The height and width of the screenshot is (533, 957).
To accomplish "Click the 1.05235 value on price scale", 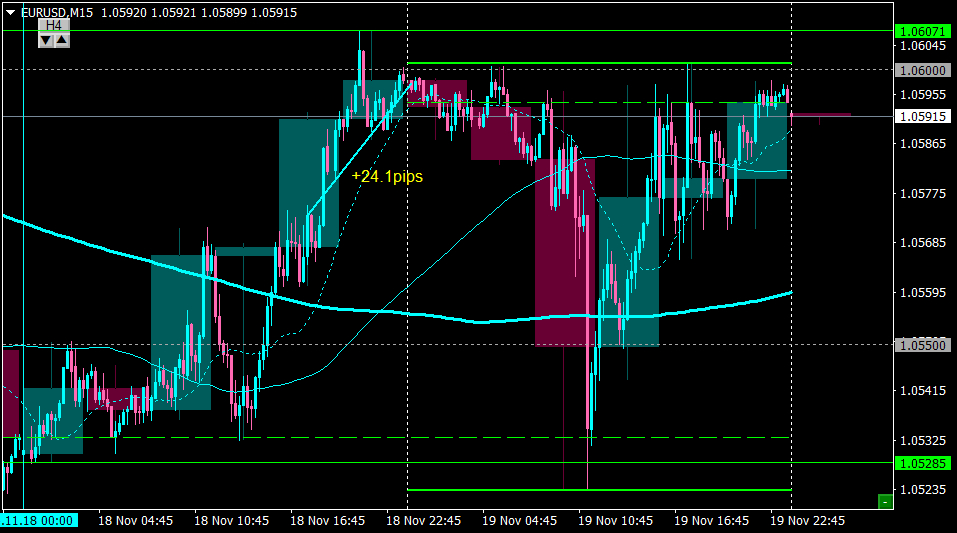I will click(923, 489).
